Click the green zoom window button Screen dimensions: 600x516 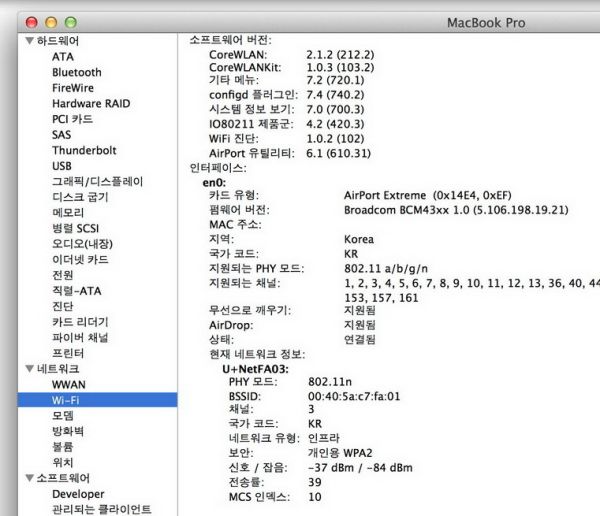71,23
